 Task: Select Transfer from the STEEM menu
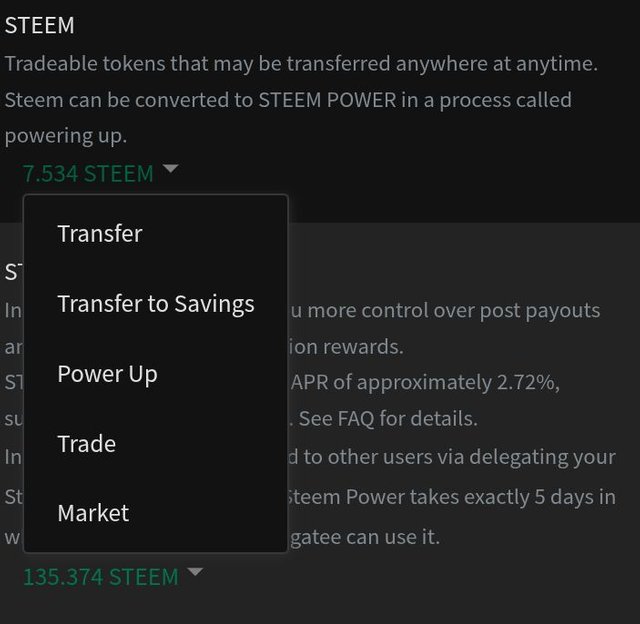coord(100,234)
